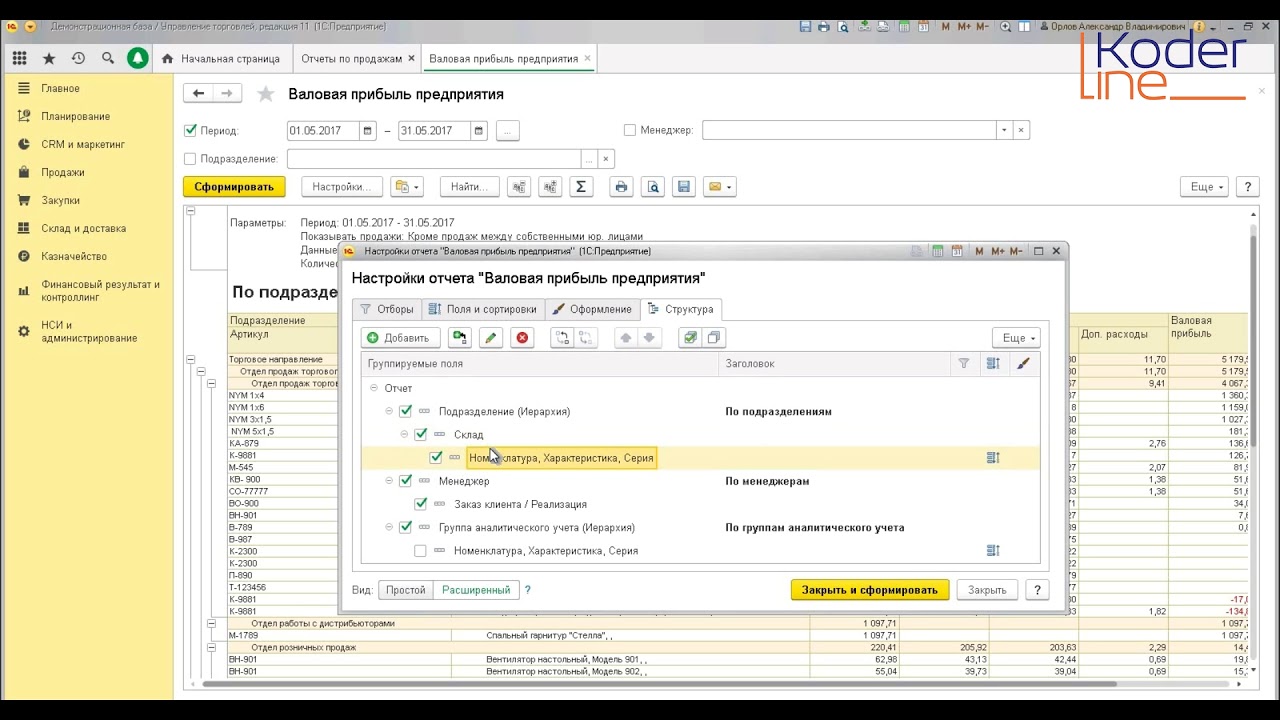Click the Найти... button

click(x=468, y=187)
